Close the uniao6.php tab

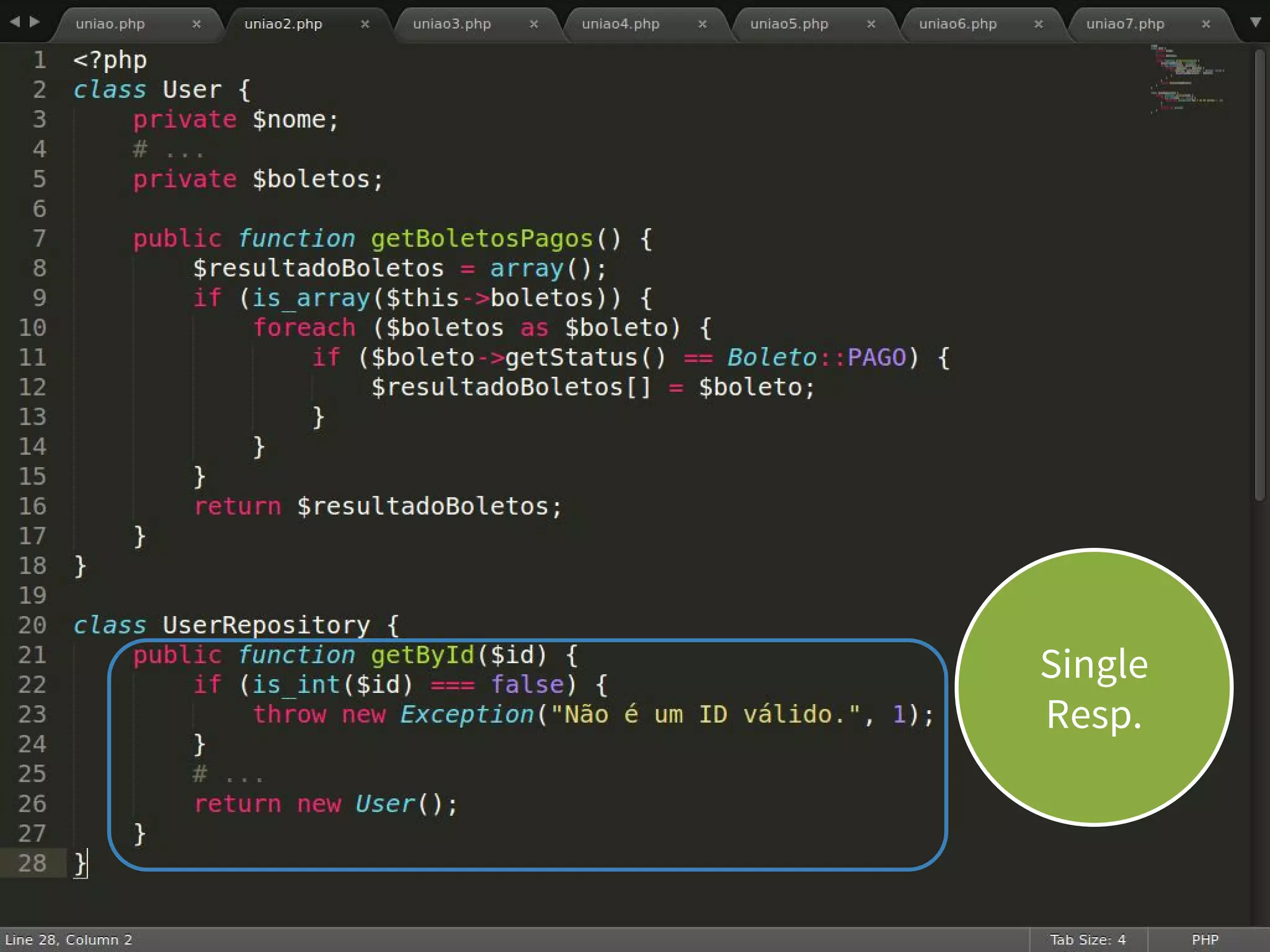pyautogui.click(x=1038, y=24)
